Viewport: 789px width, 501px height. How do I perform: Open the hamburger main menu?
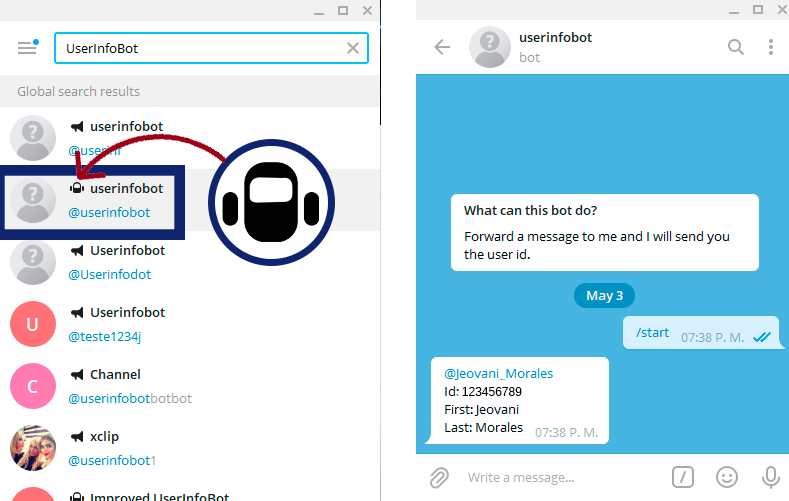(27, 48)
